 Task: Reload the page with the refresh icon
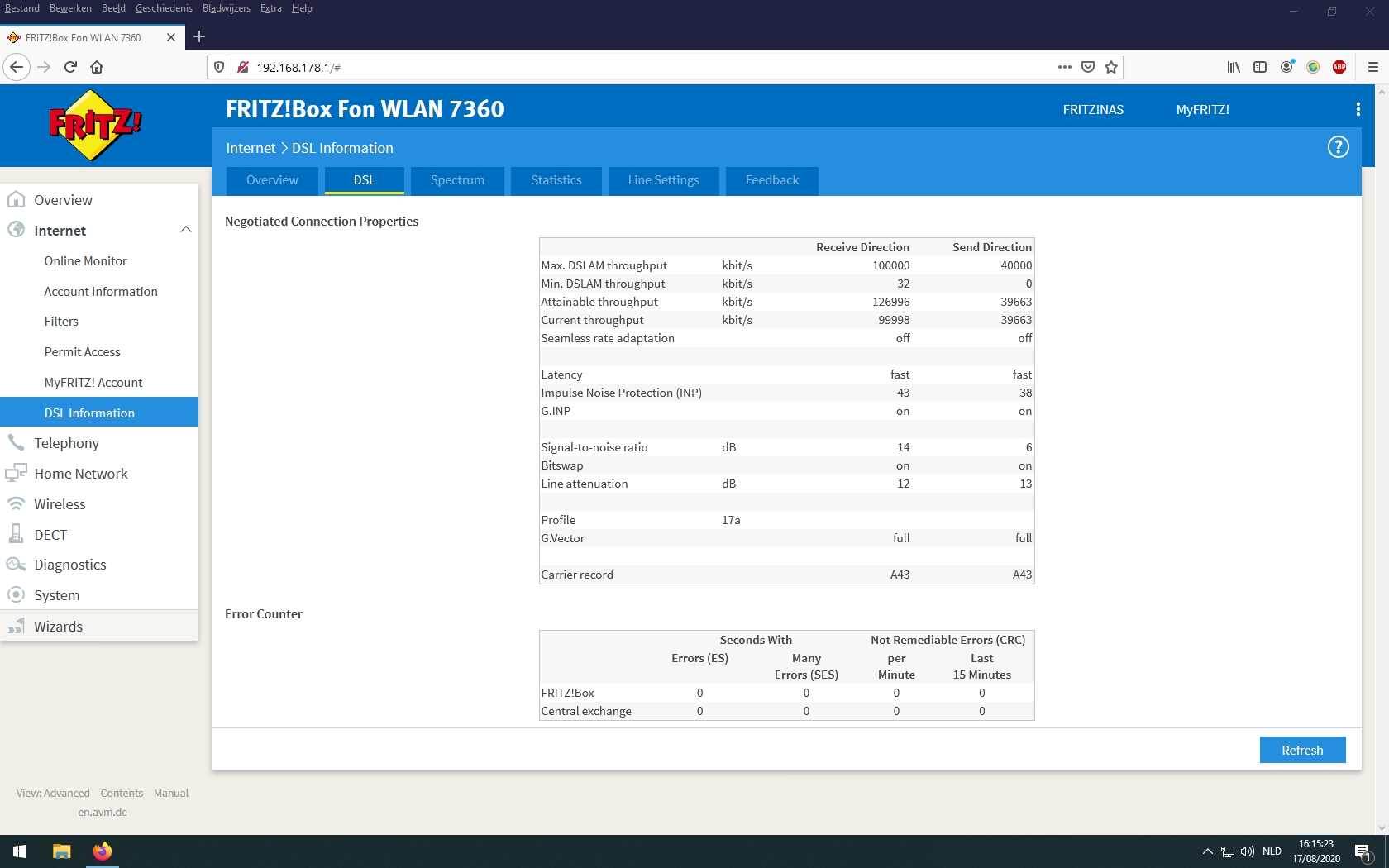click(70, 67)
